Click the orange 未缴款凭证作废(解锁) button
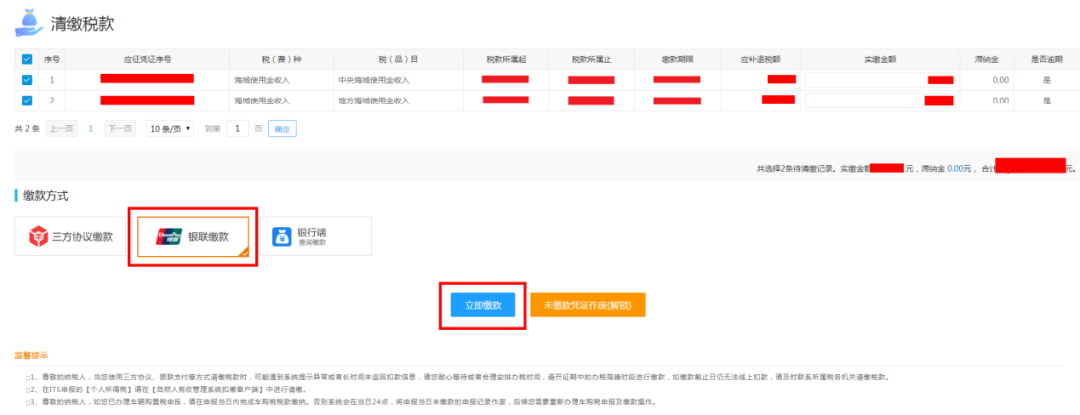This screenshot has width=1080, height=415. point(587,305)
